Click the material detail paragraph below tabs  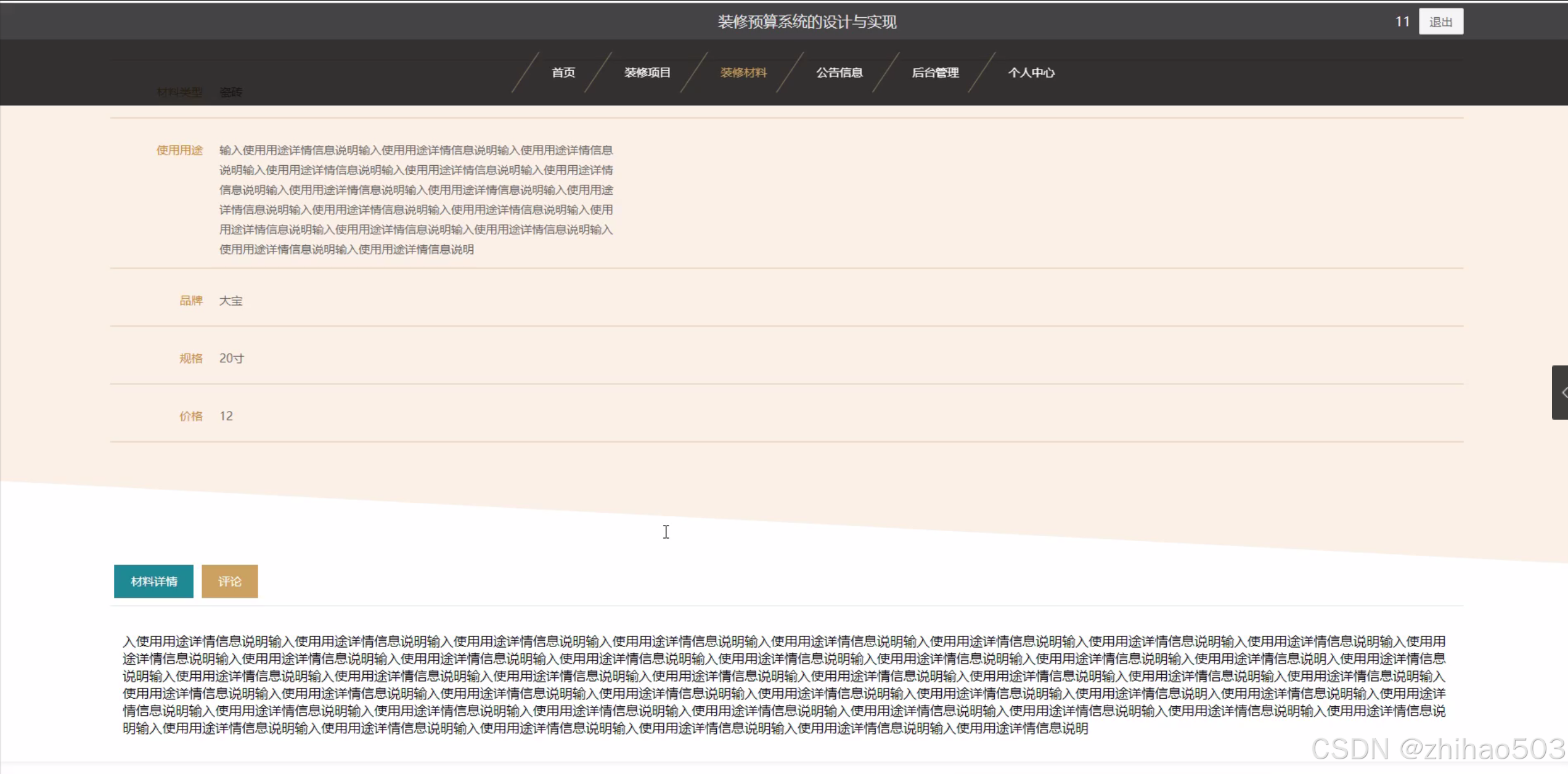(x=783, y=685)
